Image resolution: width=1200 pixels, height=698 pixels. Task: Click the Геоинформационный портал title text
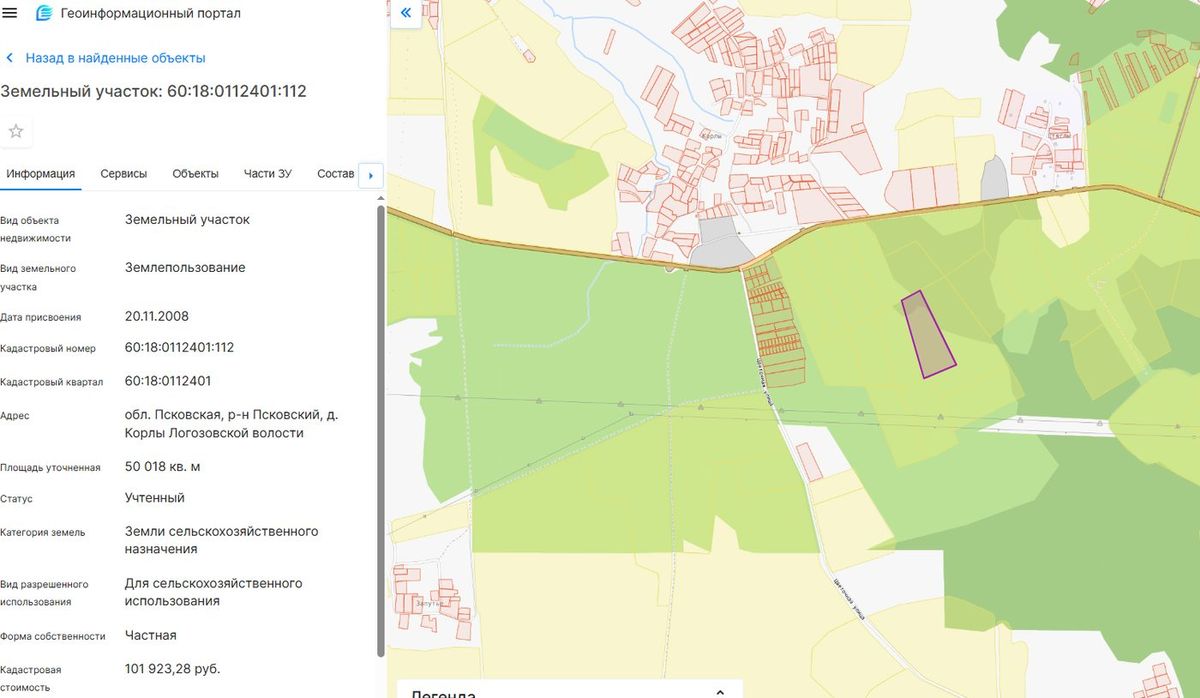[x=150, y=14]
